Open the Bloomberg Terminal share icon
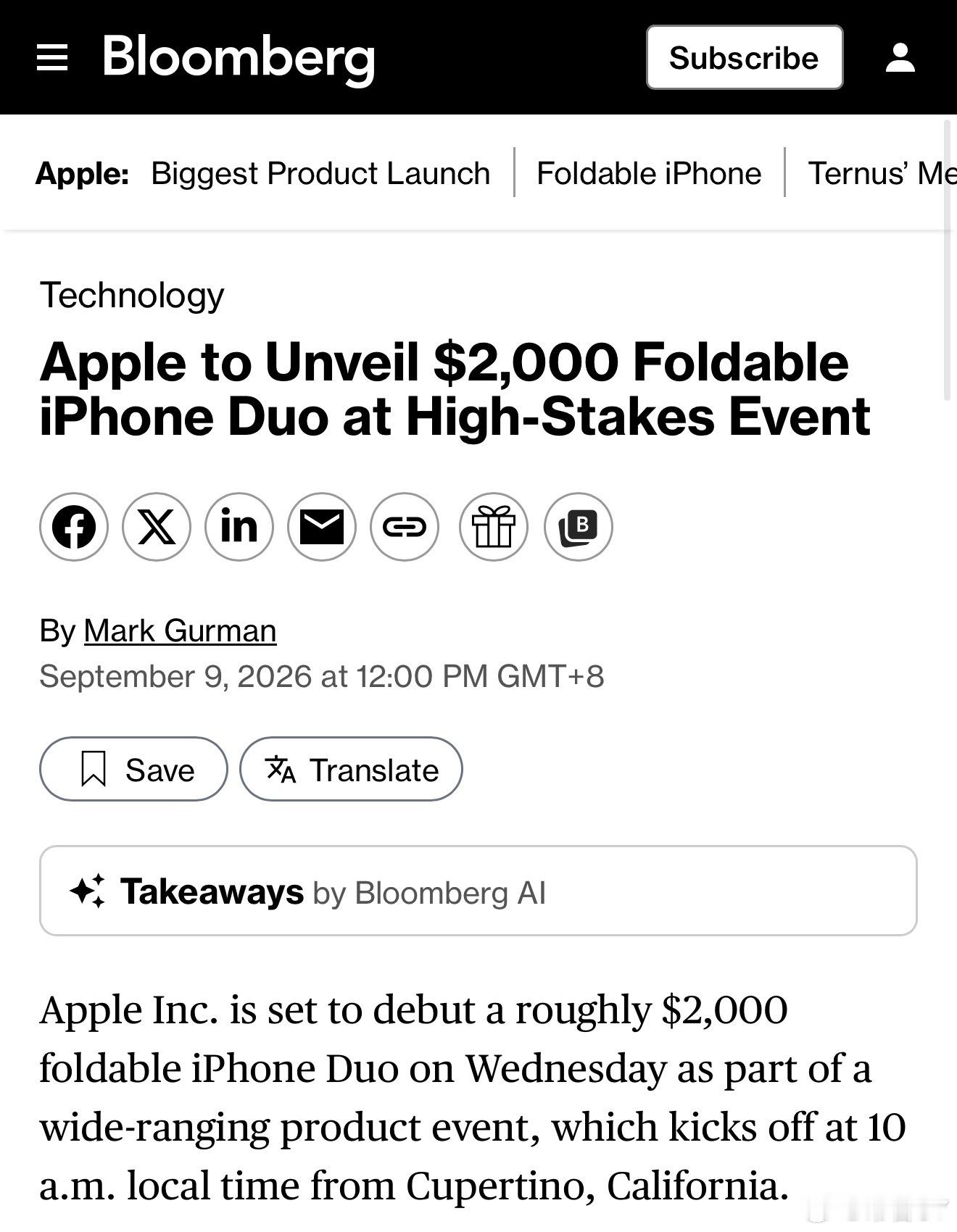This screenshot has height=1232, width=957. (x=579, y=527)
